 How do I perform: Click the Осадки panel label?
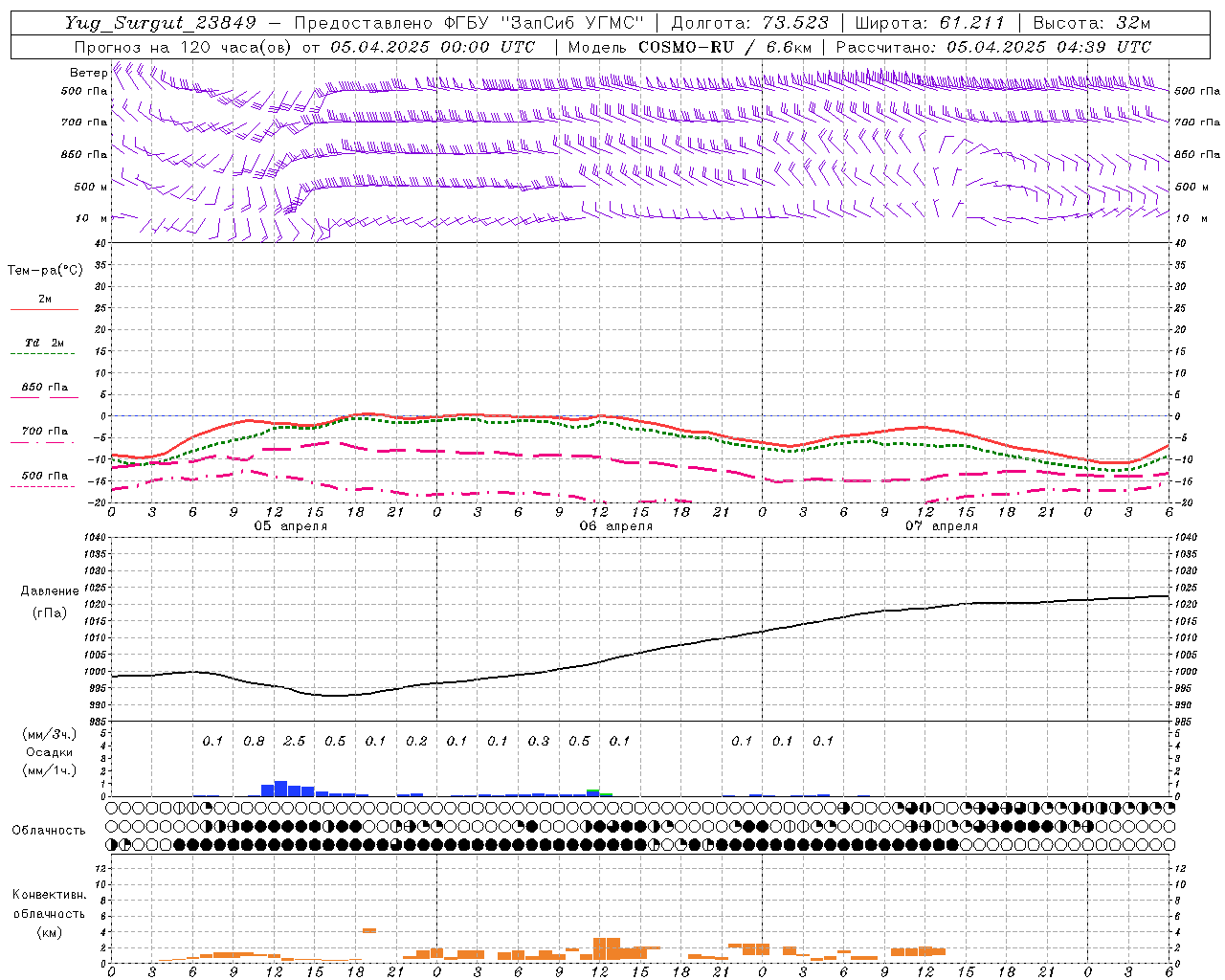coord(50,753)
